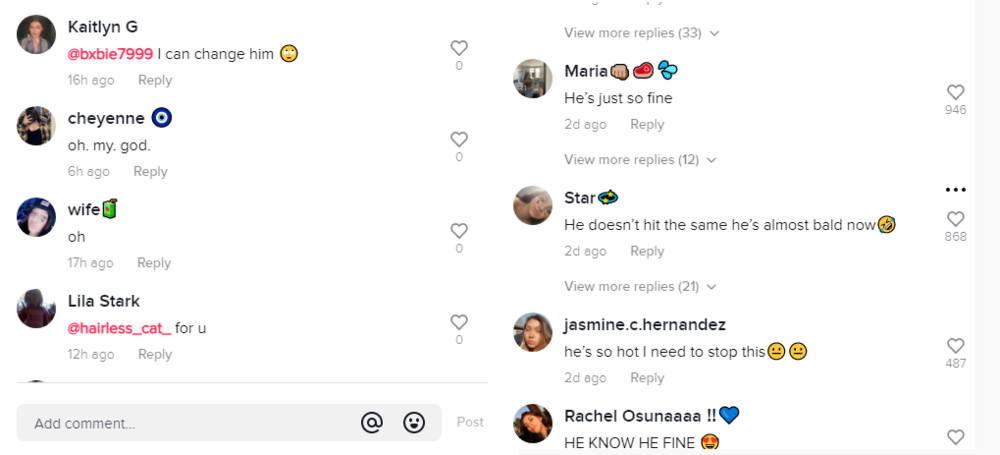The image size is (1000, 455).
Task: Expand View more replies (12) under Maria
Action: pos(640,160)
